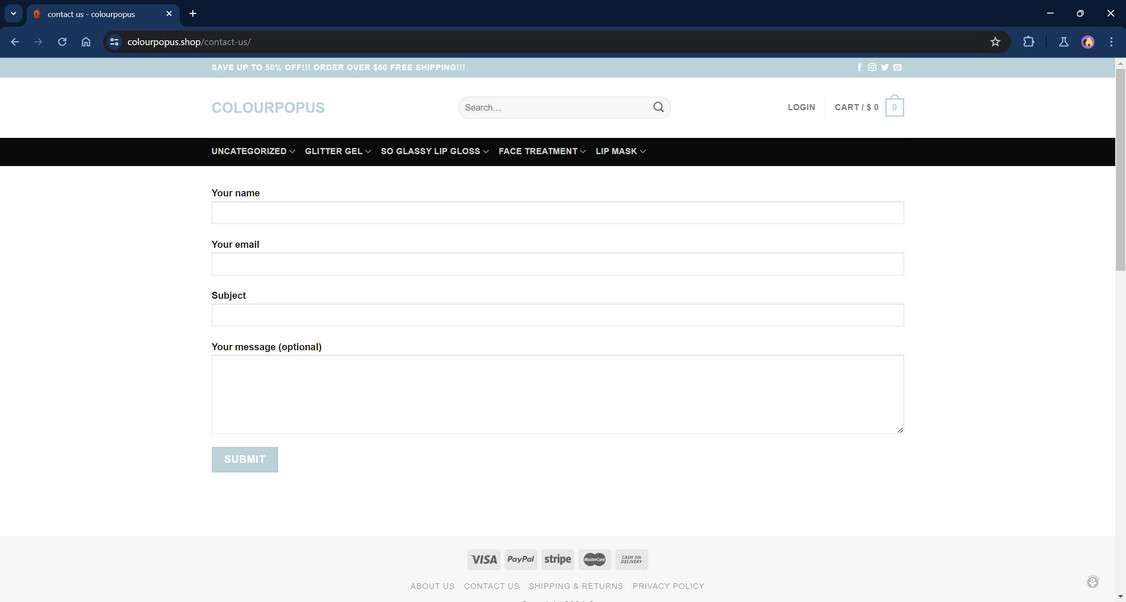Click the PayPal payment badge

[521, 560]
